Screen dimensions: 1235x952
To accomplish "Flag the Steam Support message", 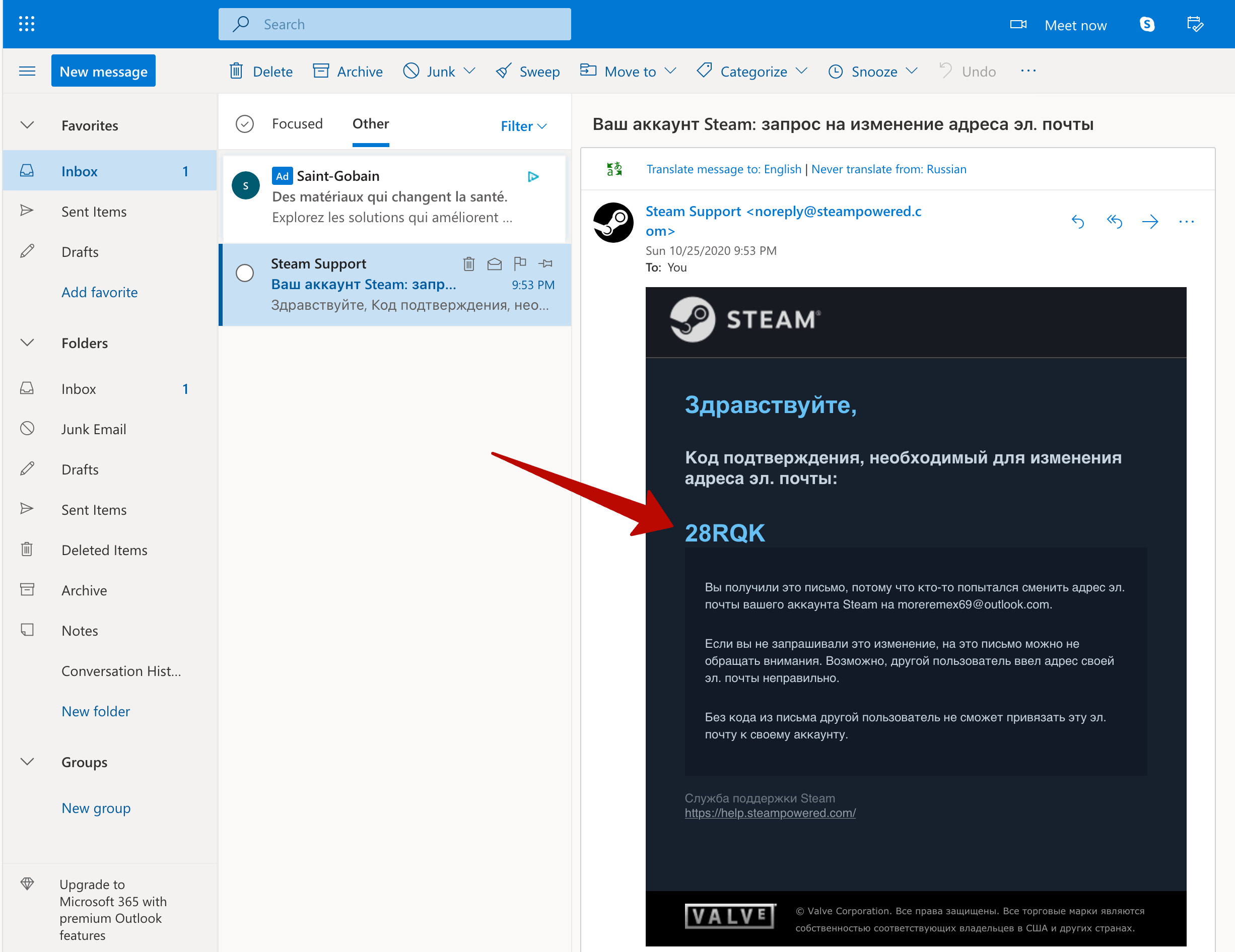I will (x=520, y=263).
